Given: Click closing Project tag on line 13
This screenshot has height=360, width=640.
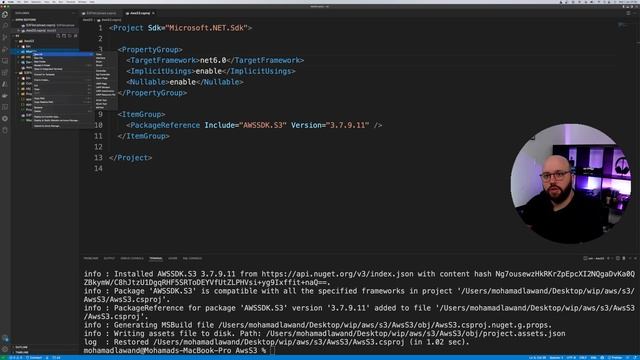Looking at the screenshot, I should pyautogui.click(x=131, y=158).
